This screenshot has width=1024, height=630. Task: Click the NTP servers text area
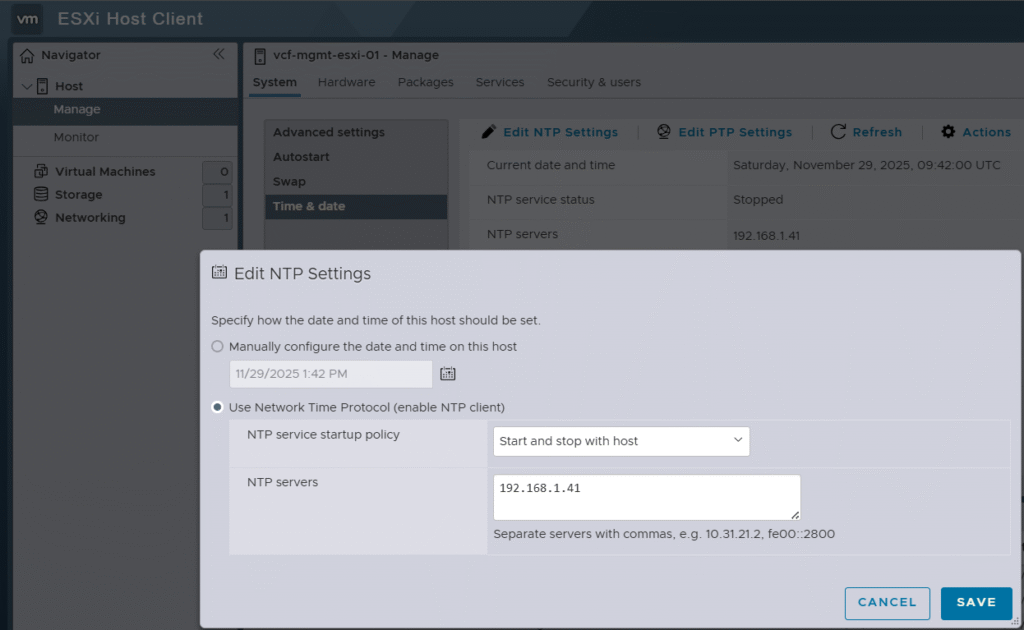tap(647, 497)
